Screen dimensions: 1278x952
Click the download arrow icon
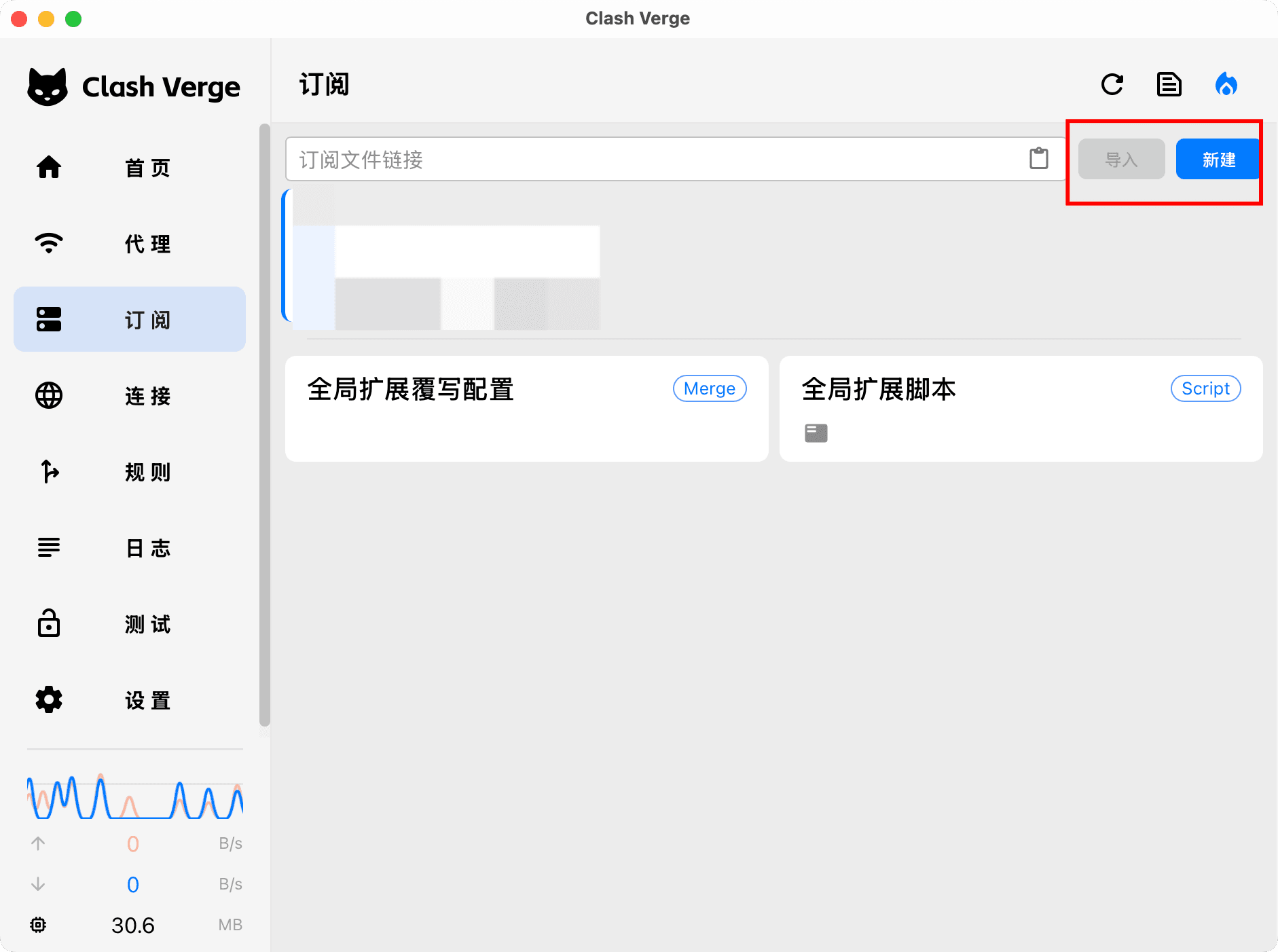38,884
